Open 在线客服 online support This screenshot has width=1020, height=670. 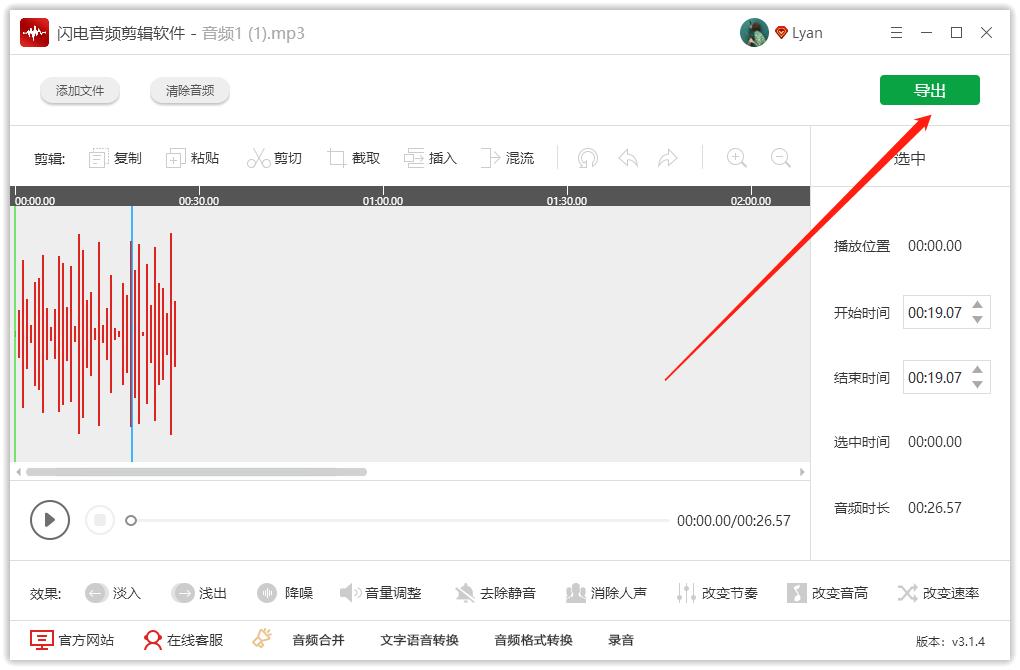[x=183, y=640]
